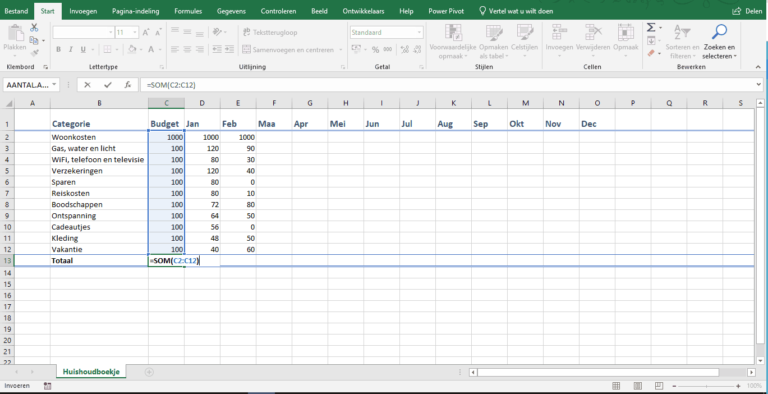The image size is (768, 394).
Task: Open the Standaard number format dropdown
Action: click(419, 32)
